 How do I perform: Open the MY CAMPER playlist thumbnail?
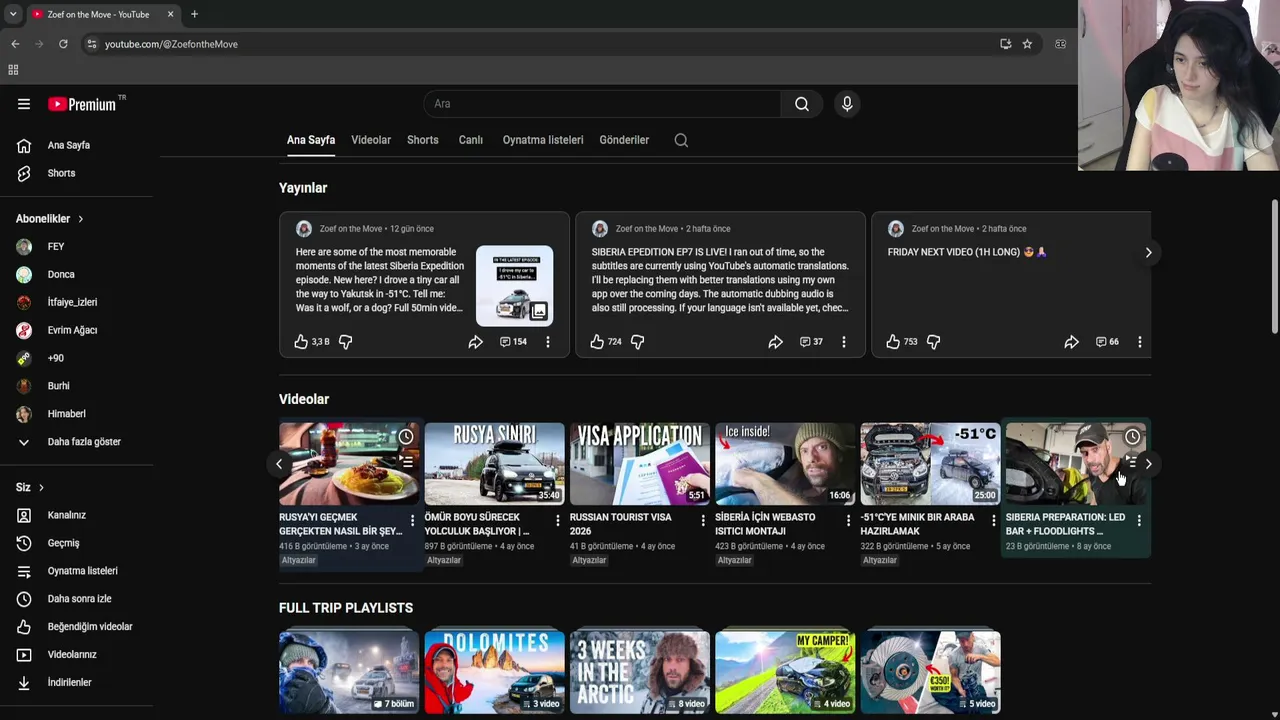(785, 672)
